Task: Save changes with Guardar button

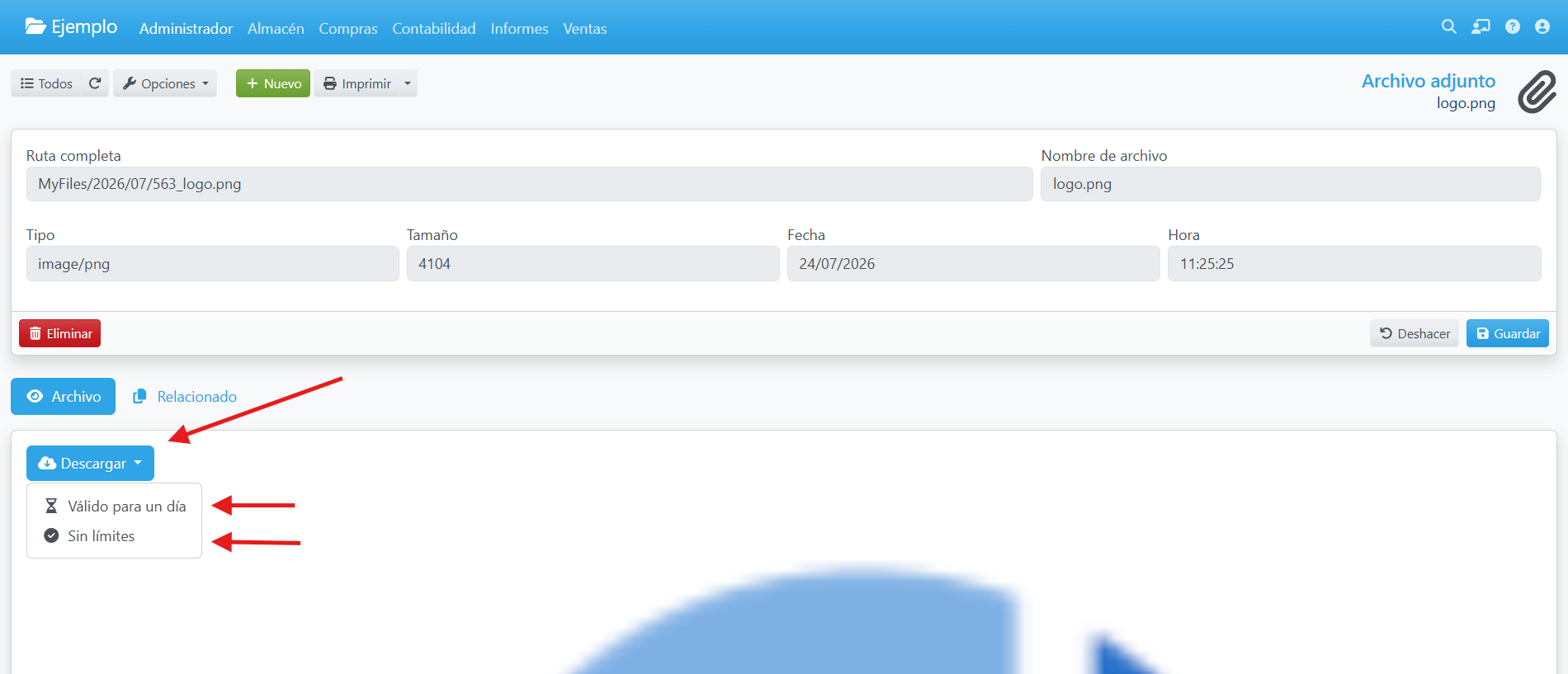Action: pos(1507,333)
